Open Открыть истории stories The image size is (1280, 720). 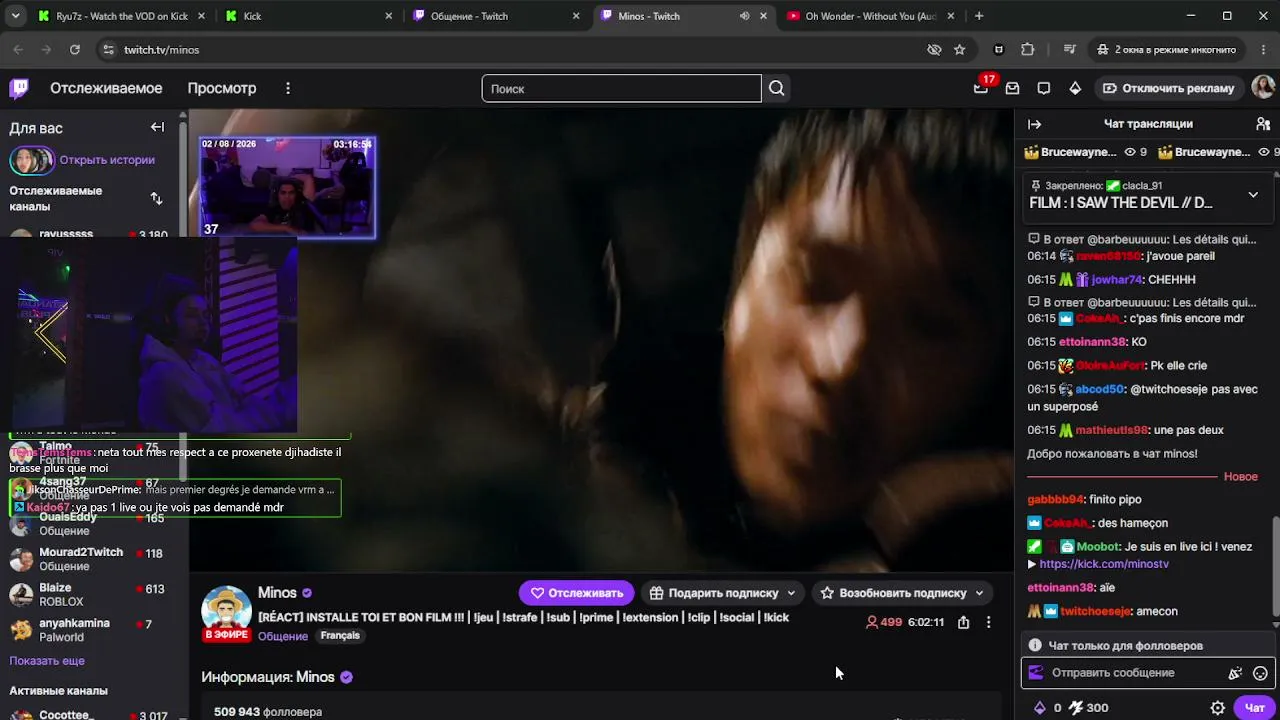click(107, 160)
